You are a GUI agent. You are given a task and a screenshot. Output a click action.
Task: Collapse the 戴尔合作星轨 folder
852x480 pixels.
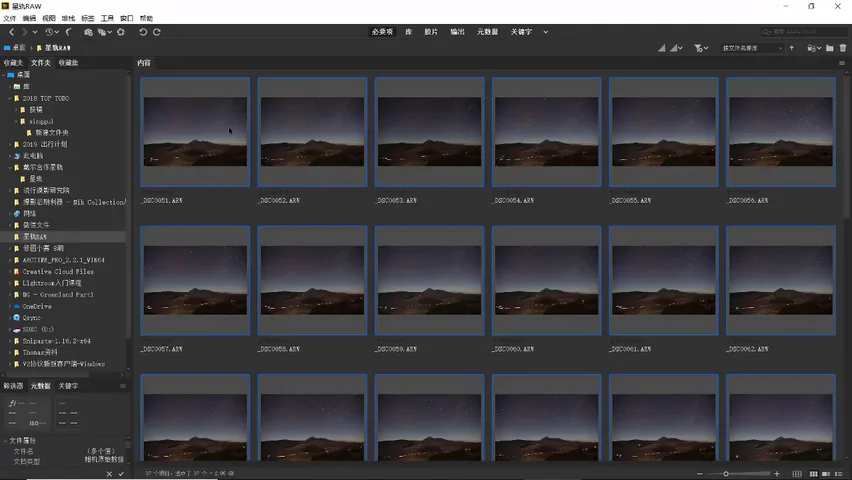pos(10,167)
